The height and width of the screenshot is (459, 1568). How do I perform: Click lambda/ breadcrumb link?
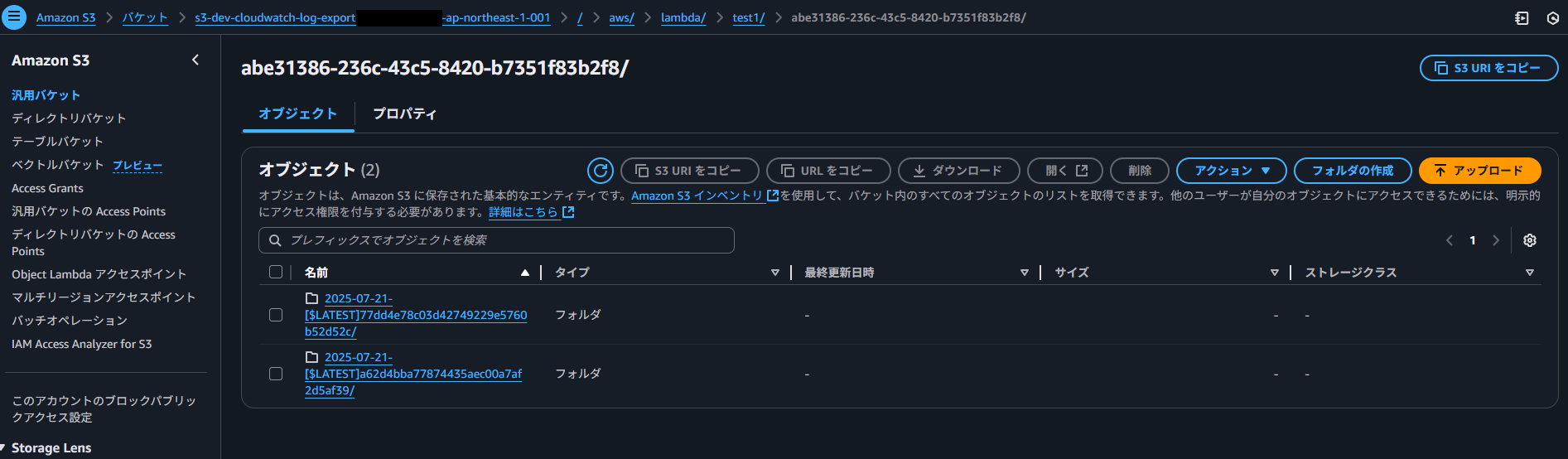[x=683, y=17]
